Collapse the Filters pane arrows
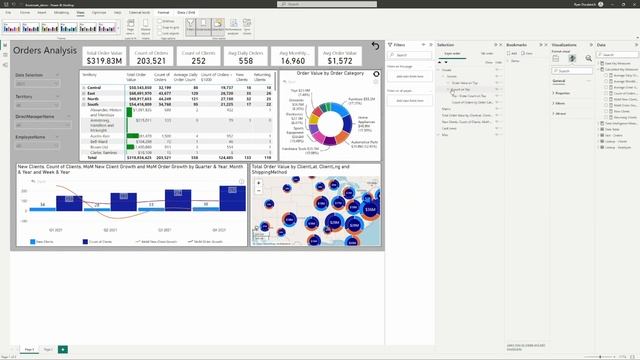The width and height of the screenshot is (640, 360). coord(431,44)
